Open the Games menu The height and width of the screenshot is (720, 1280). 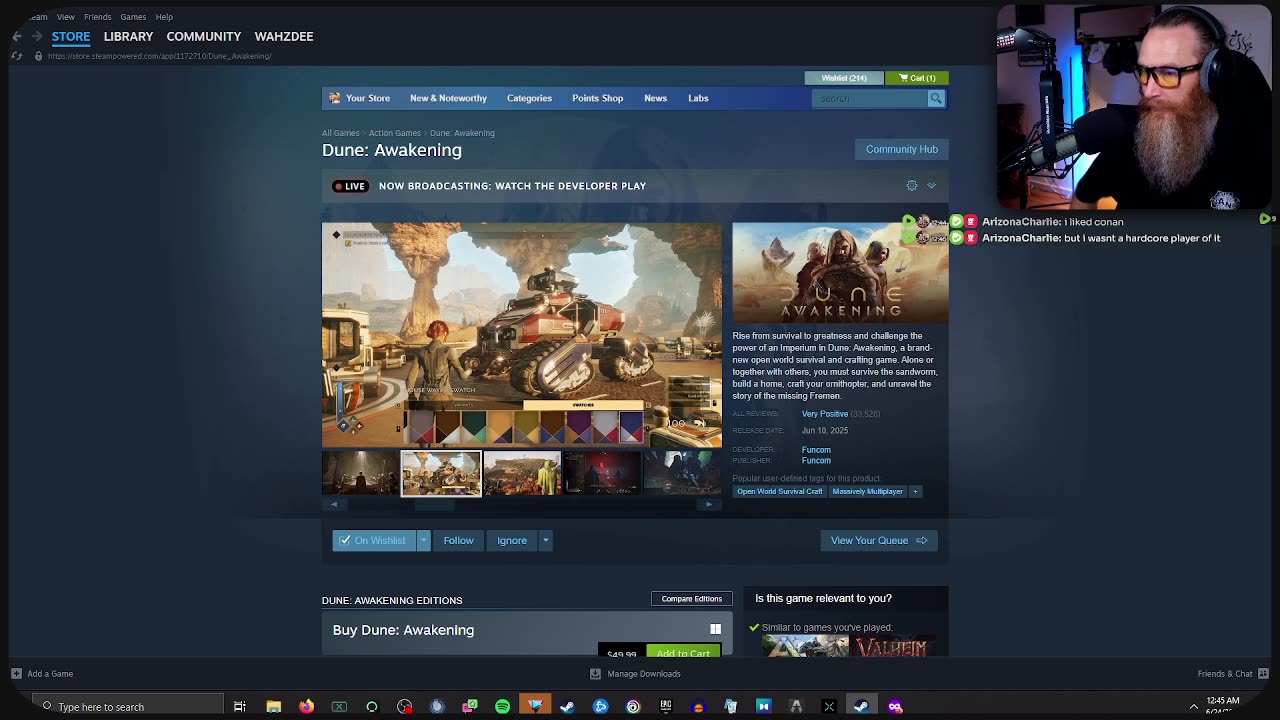click(133, 17)
